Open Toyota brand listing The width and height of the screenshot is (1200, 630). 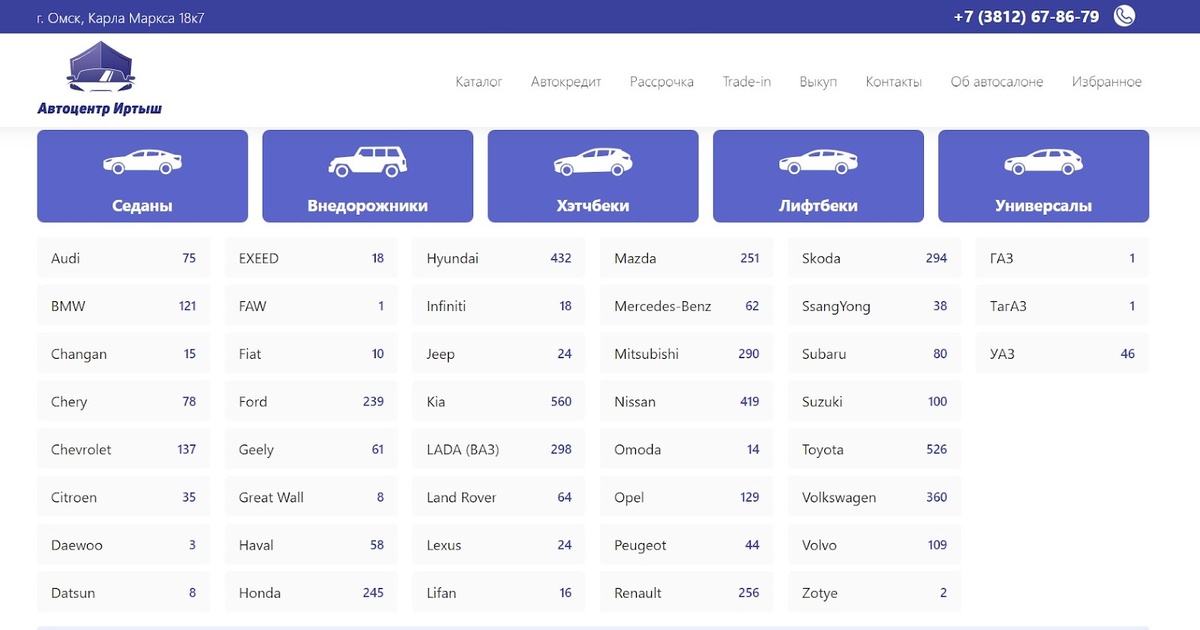875,450
